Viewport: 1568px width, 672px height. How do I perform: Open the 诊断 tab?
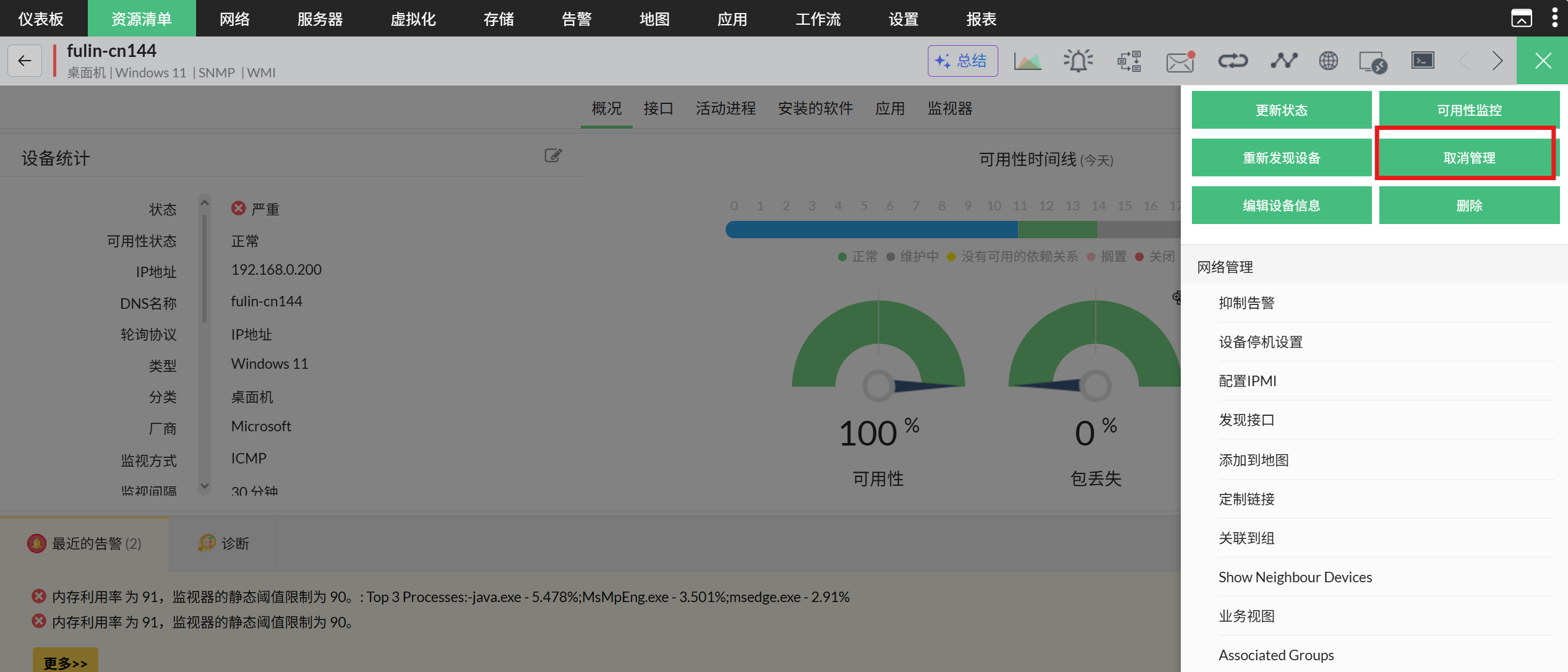tap(223, 543)
